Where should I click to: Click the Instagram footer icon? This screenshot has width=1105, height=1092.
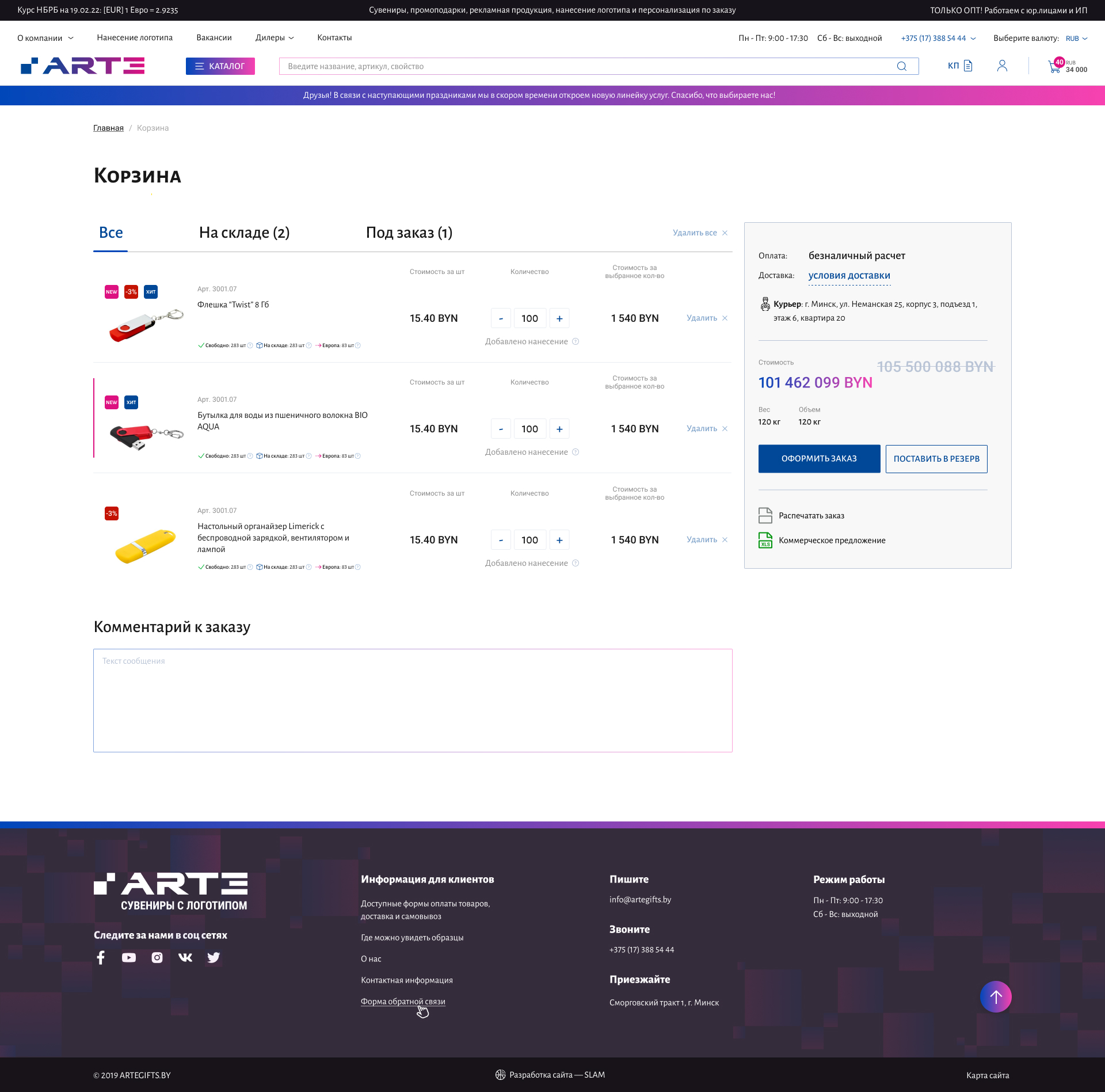click(x=157, y=957)
